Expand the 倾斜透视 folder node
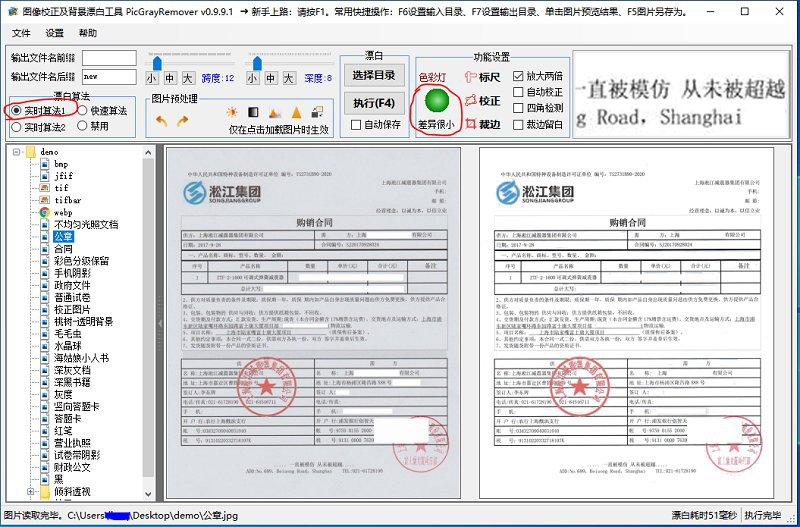The height and width of the screenshot is (527, 800). click(x=30, y=492)
